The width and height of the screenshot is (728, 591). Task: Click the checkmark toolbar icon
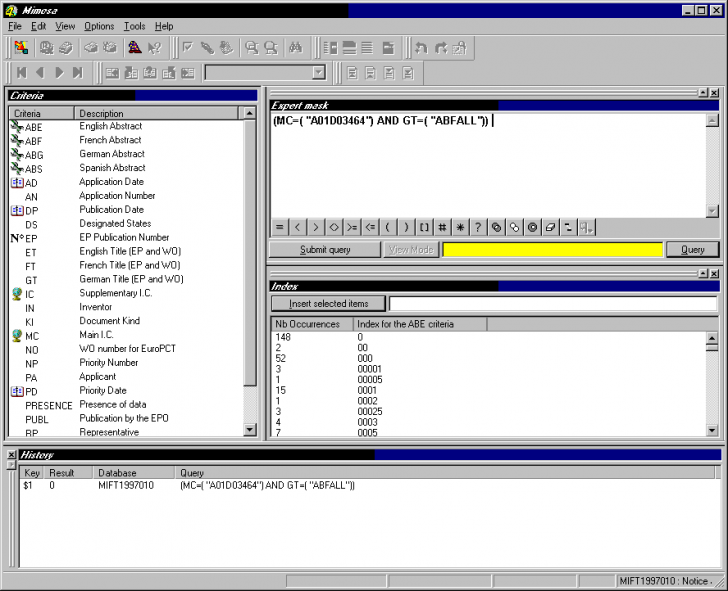pyautogui.click(x=188, y=48)
